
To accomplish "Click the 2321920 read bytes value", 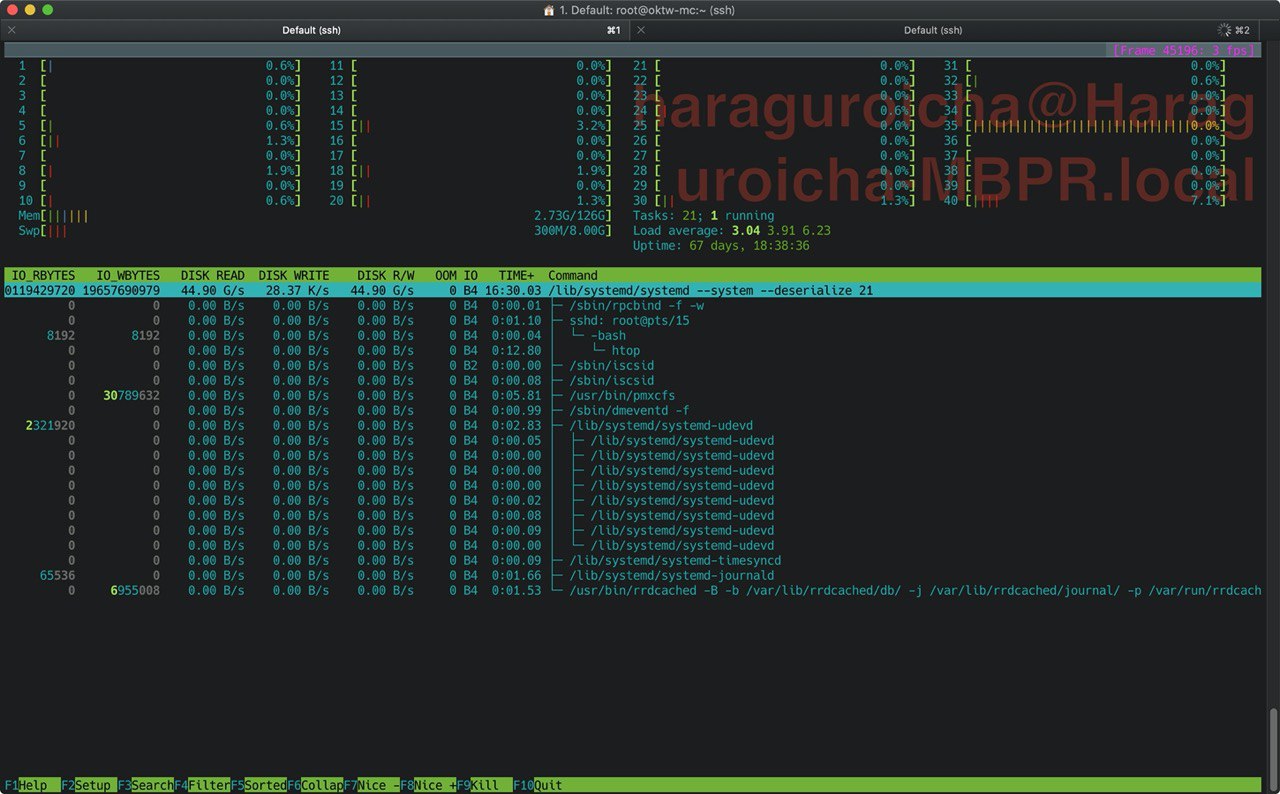I will coord(50,425).
